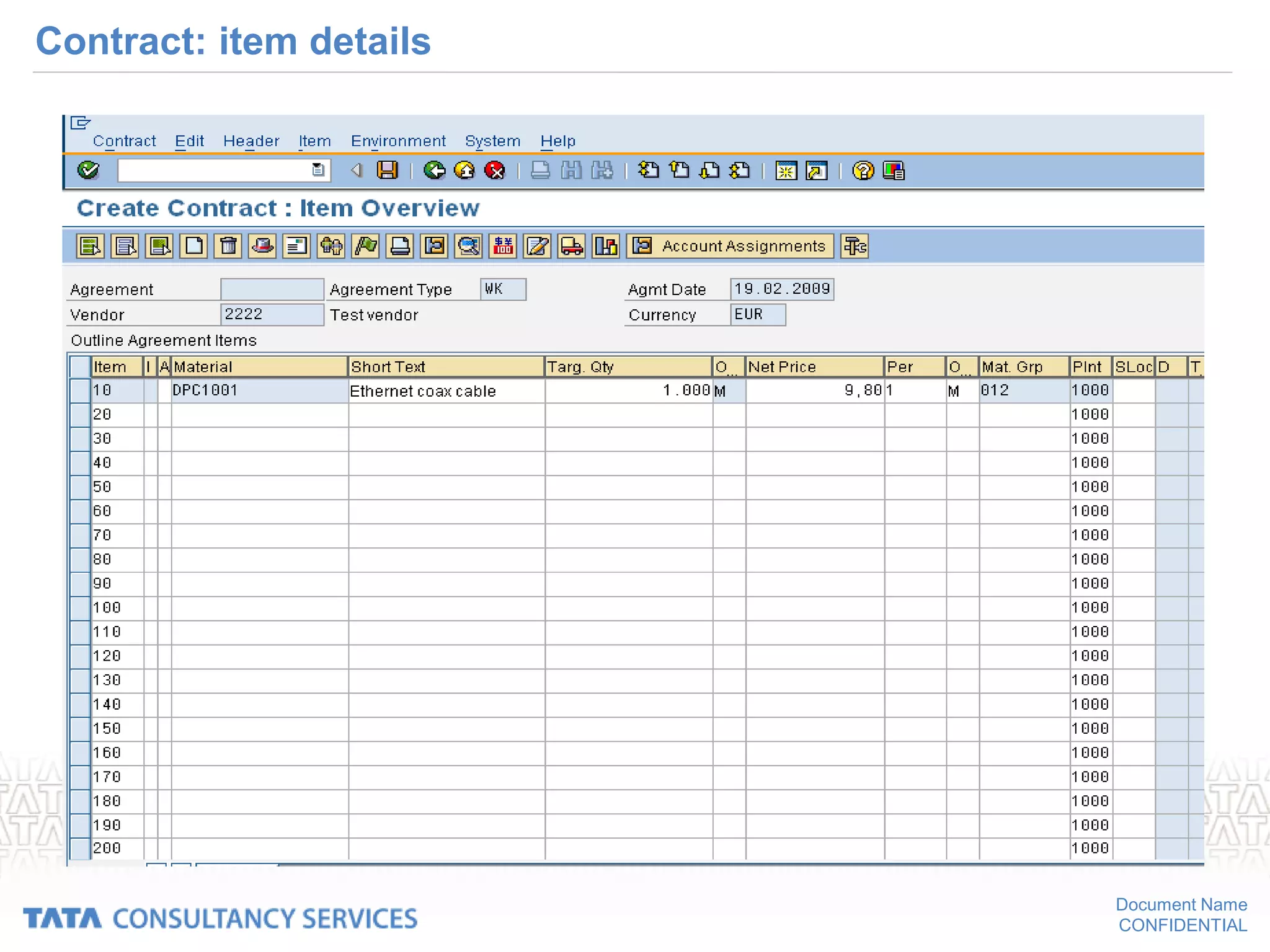Open the Contract menu
1270x952 pixels.
click(124, 141)
